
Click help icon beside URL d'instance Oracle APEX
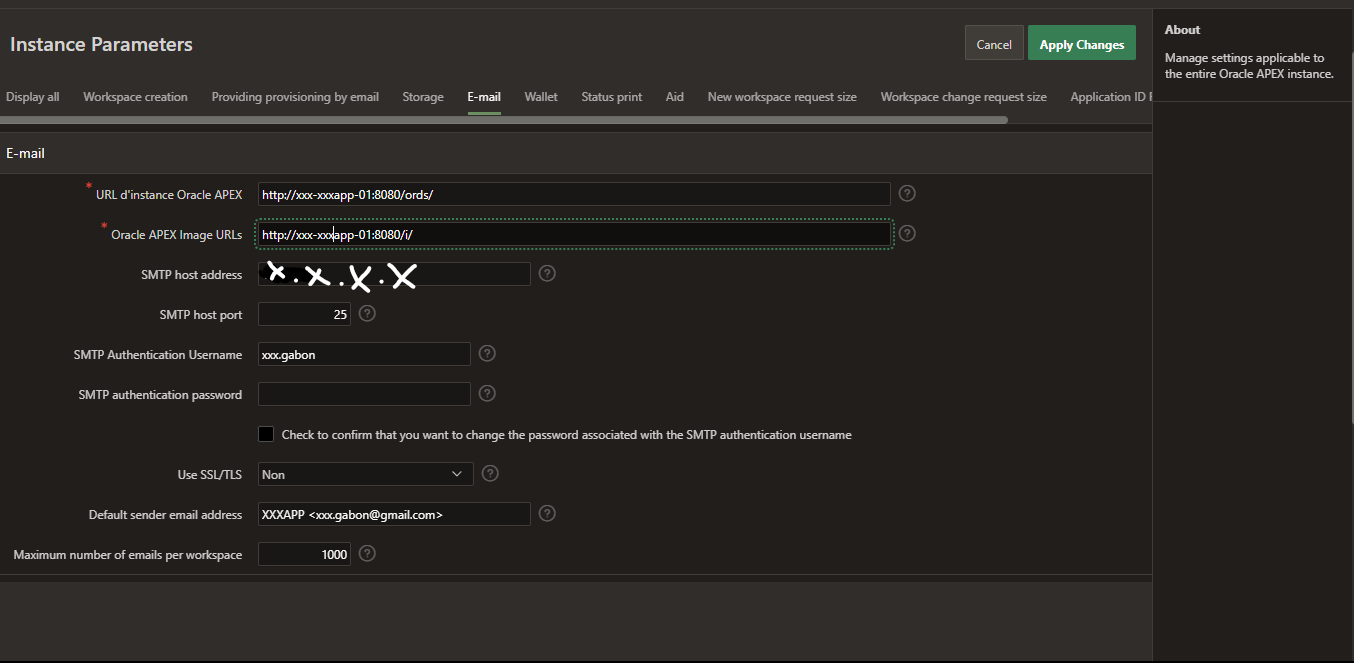(x=907, y=193)
